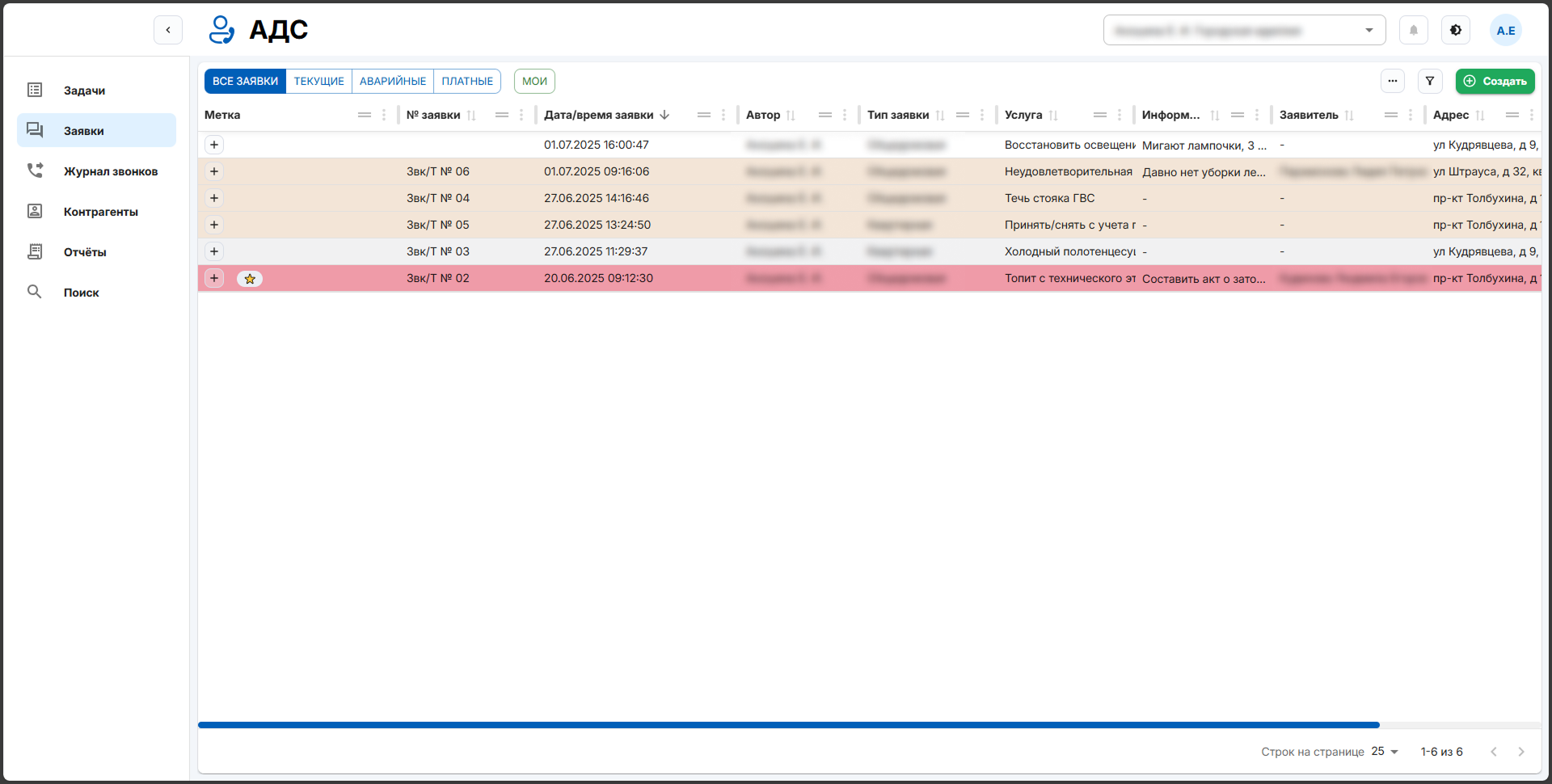This screenshot has width=1552, height=784.
Task: Open Отчёты from the sidebar
Action: pyautogui.click(x=85, y=252)
